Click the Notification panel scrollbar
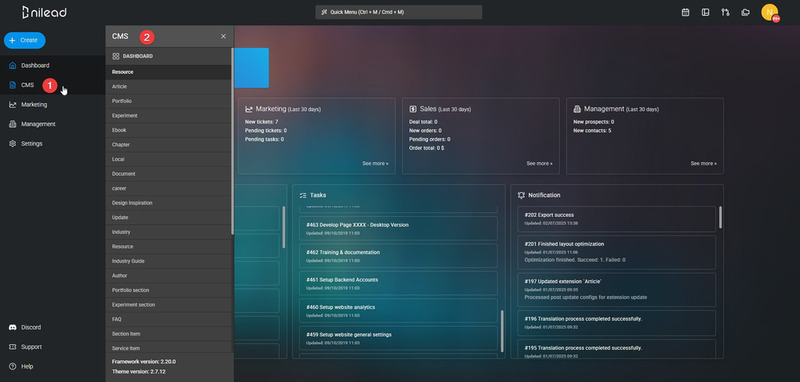800x382 pixels. [720, 217]
